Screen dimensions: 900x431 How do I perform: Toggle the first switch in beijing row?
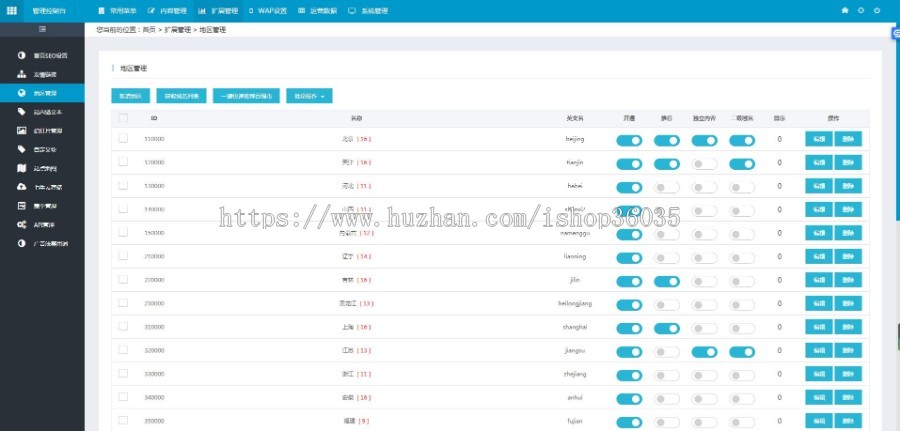[629, 141]
